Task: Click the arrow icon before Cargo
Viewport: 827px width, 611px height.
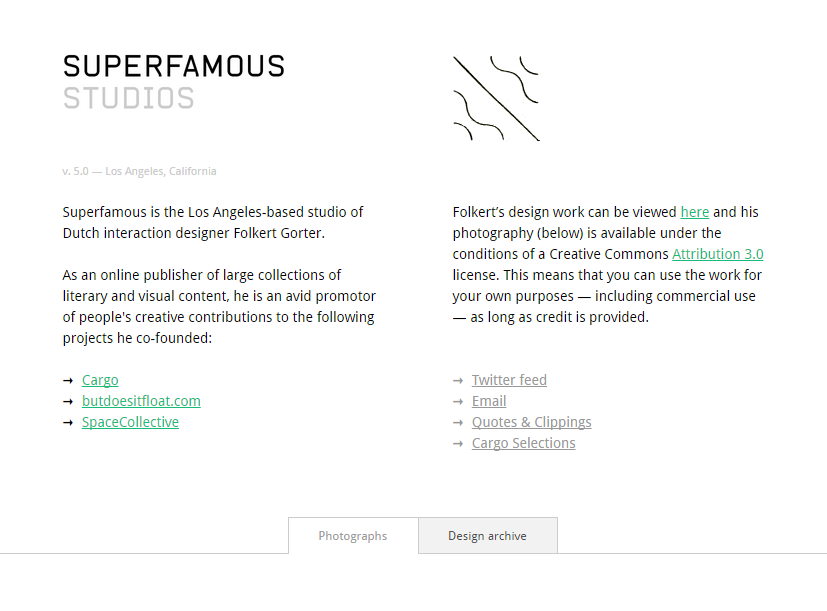Action: click(67, 380)
